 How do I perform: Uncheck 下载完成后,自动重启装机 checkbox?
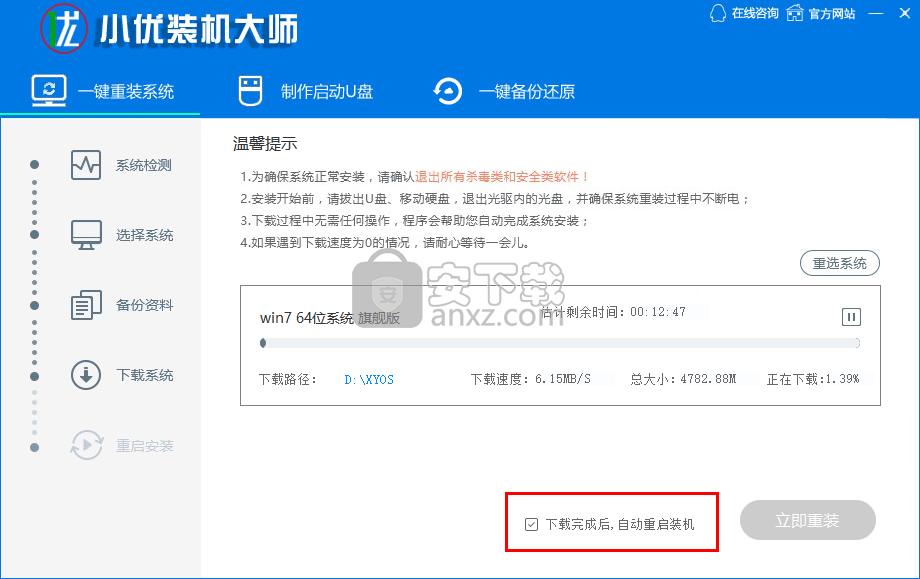pos(531,524)
